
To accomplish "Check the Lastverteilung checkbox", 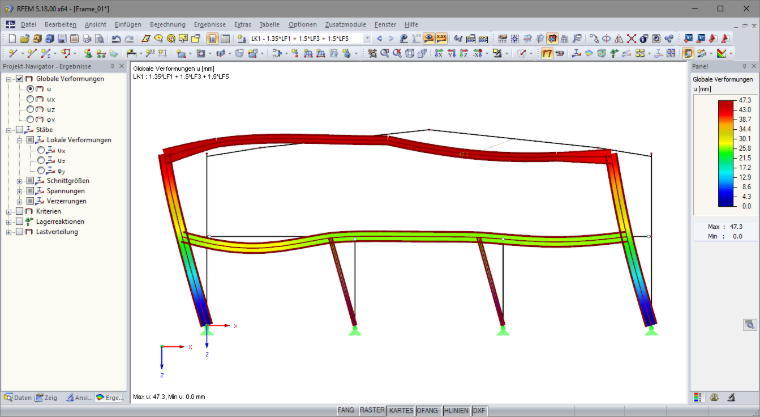I will 19,232.
